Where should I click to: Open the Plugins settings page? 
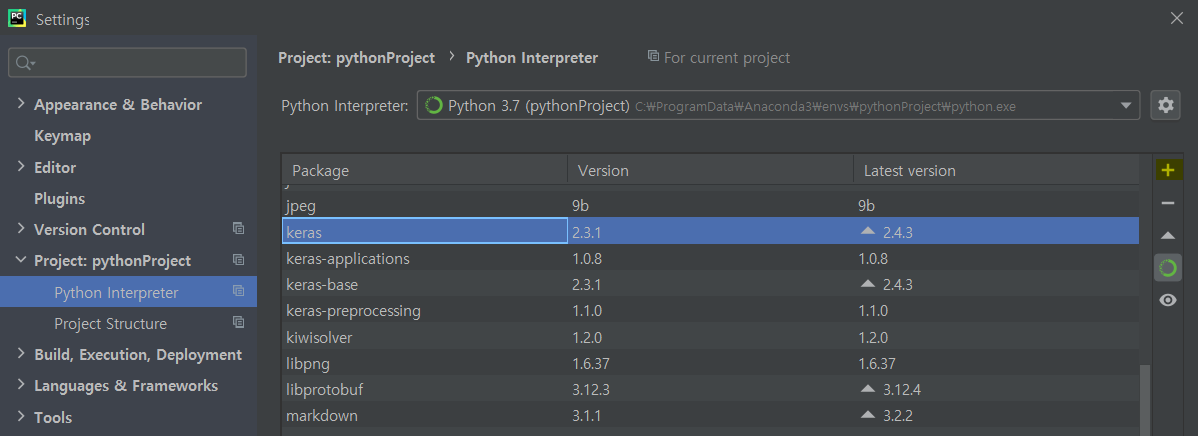point(60,199)
